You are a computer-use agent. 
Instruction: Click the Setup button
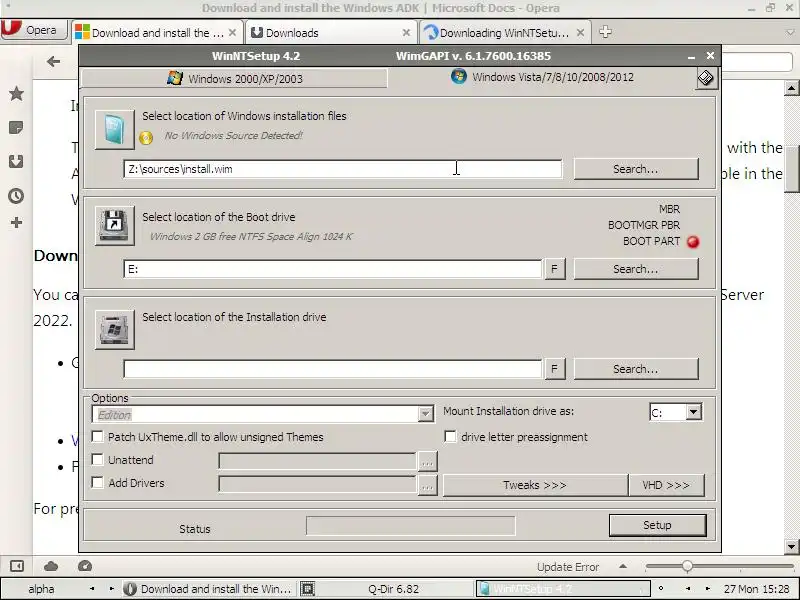pyautogui.click(x=658, y=525)
